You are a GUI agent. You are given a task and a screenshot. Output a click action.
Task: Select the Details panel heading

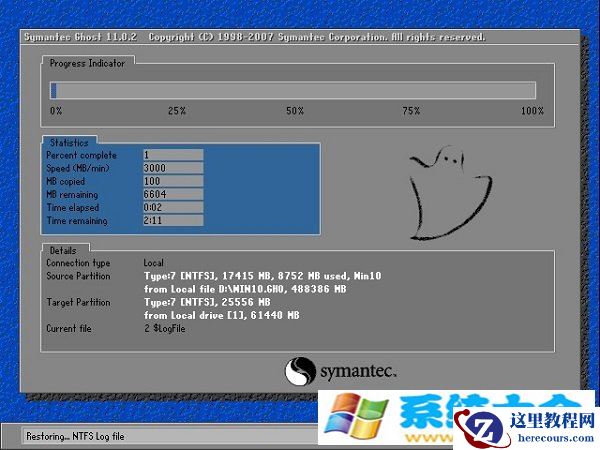tap(63, 251)
